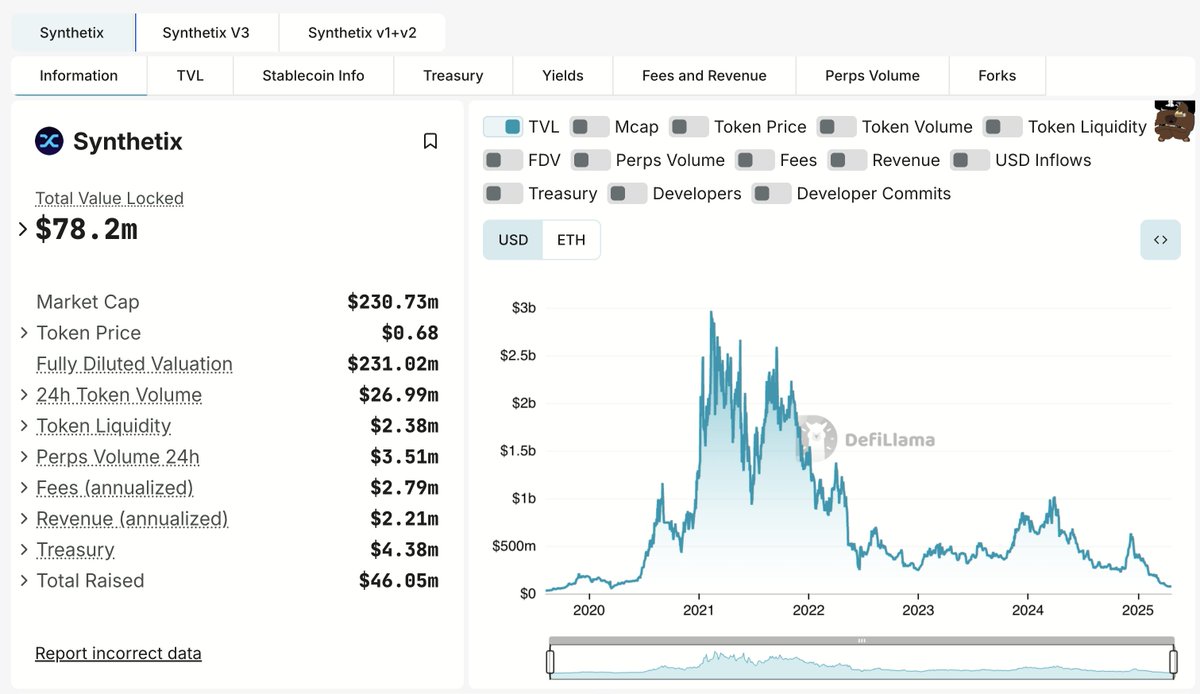Expand the Total Value Locked breakdown
This screenshot has width=1200, height=694.
[23, 230]
